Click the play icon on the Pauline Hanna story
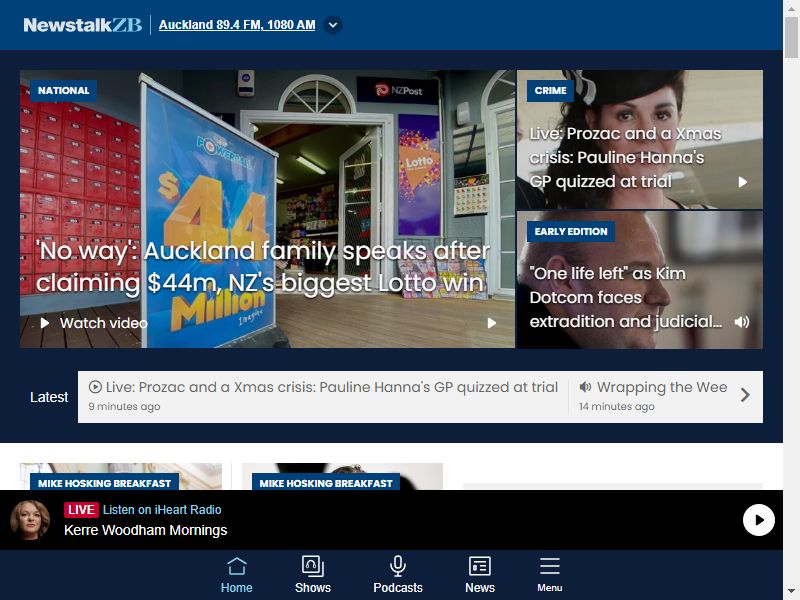 743,182
